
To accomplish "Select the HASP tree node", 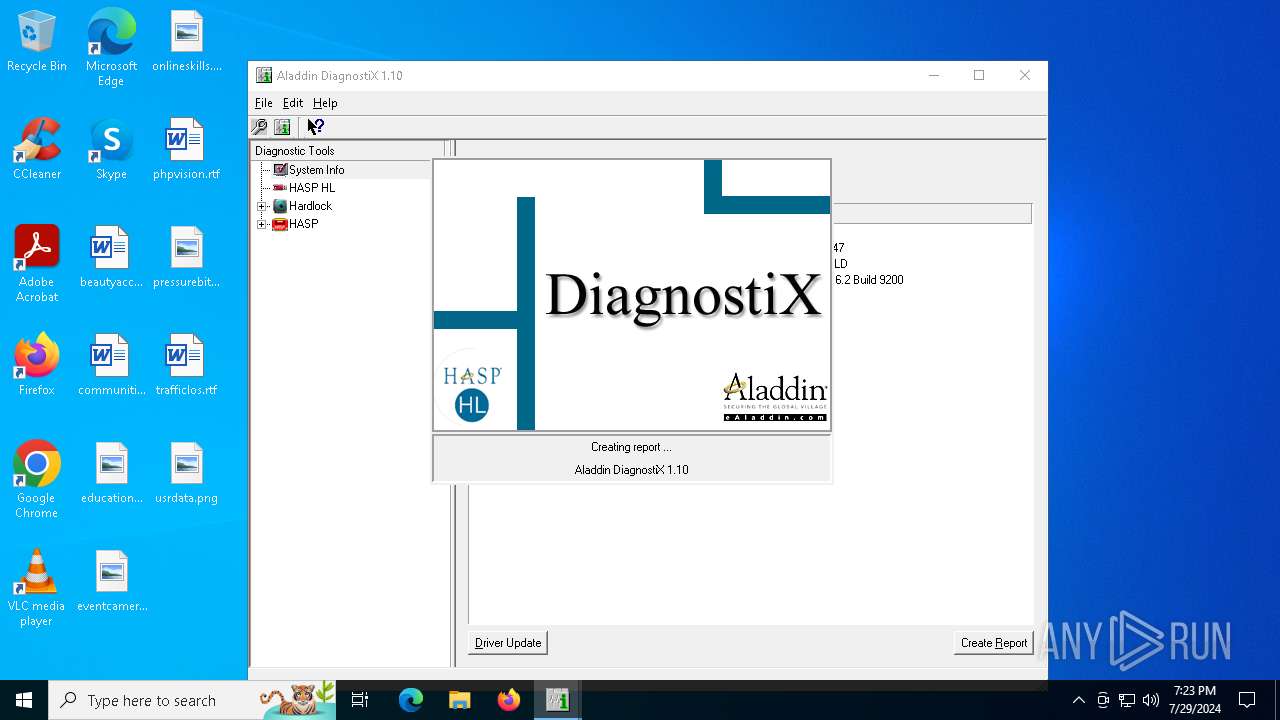I will tap(303, 224).
